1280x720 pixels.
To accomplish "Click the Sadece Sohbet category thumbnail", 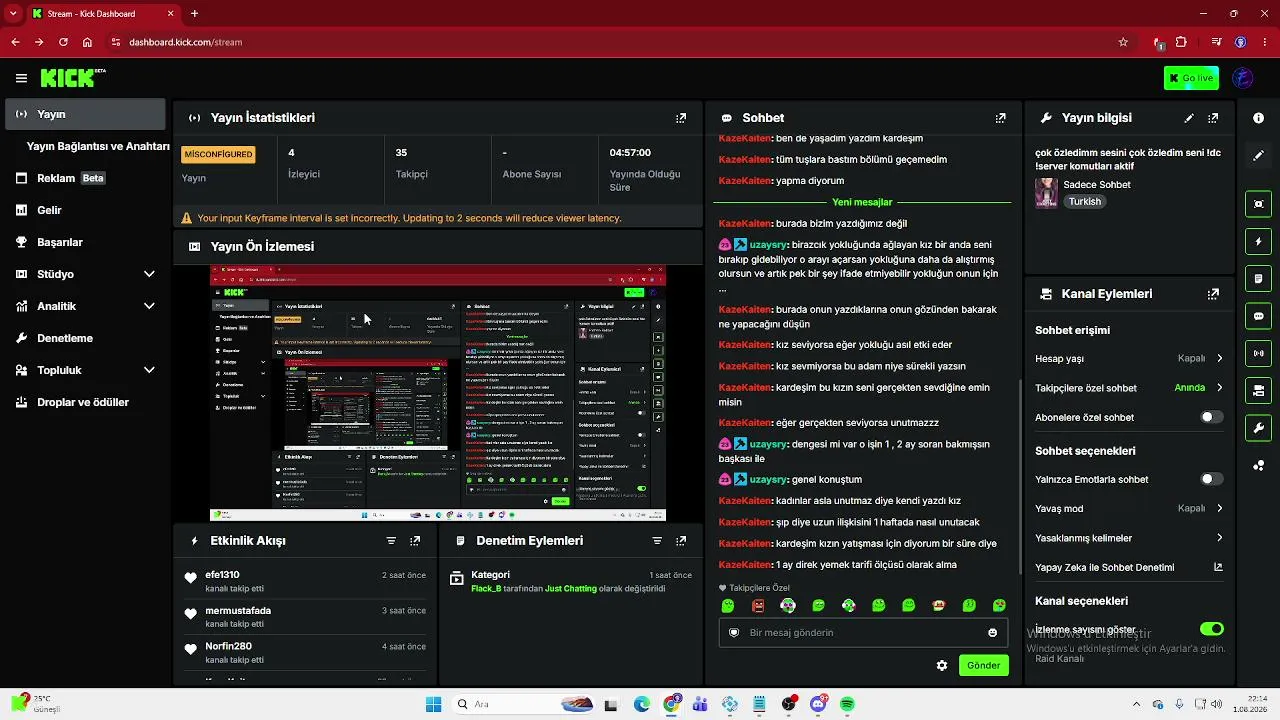I will click(1047, 192).
